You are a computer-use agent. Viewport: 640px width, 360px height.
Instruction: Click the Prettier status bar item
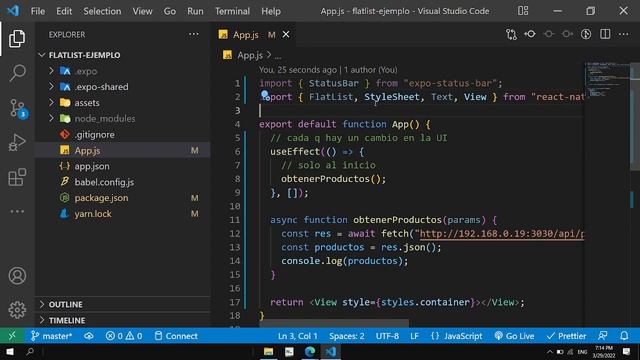(x=566, y=336)
